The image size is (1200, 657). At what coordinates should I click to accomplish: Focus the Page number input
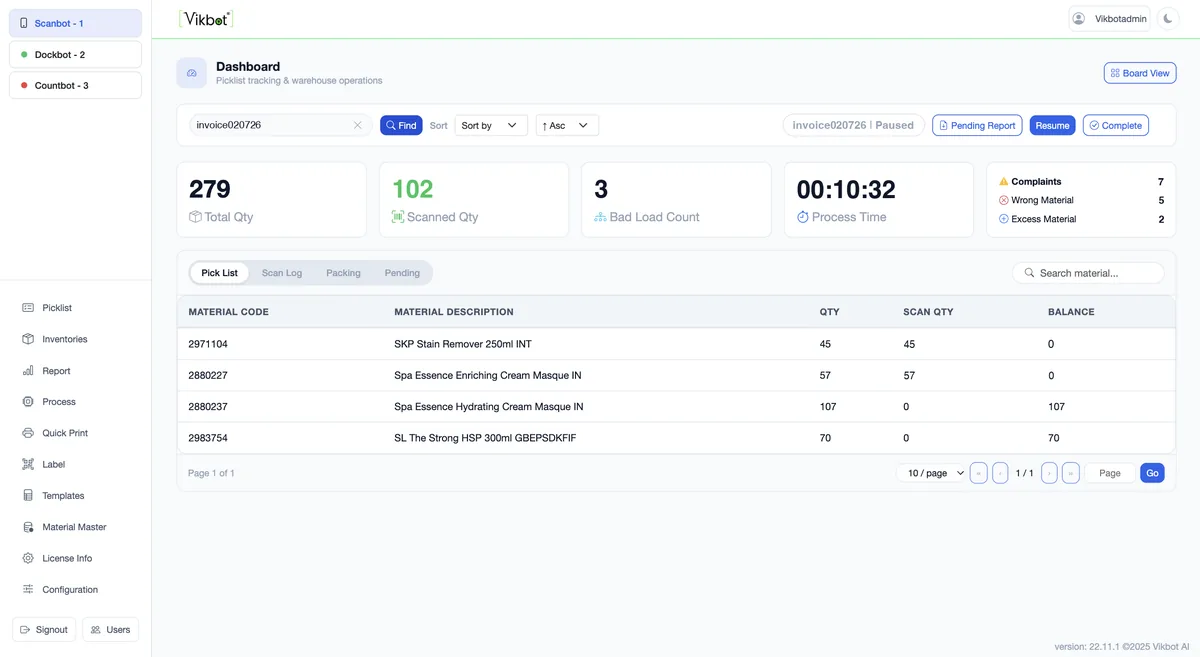(x=1110, y=473)
